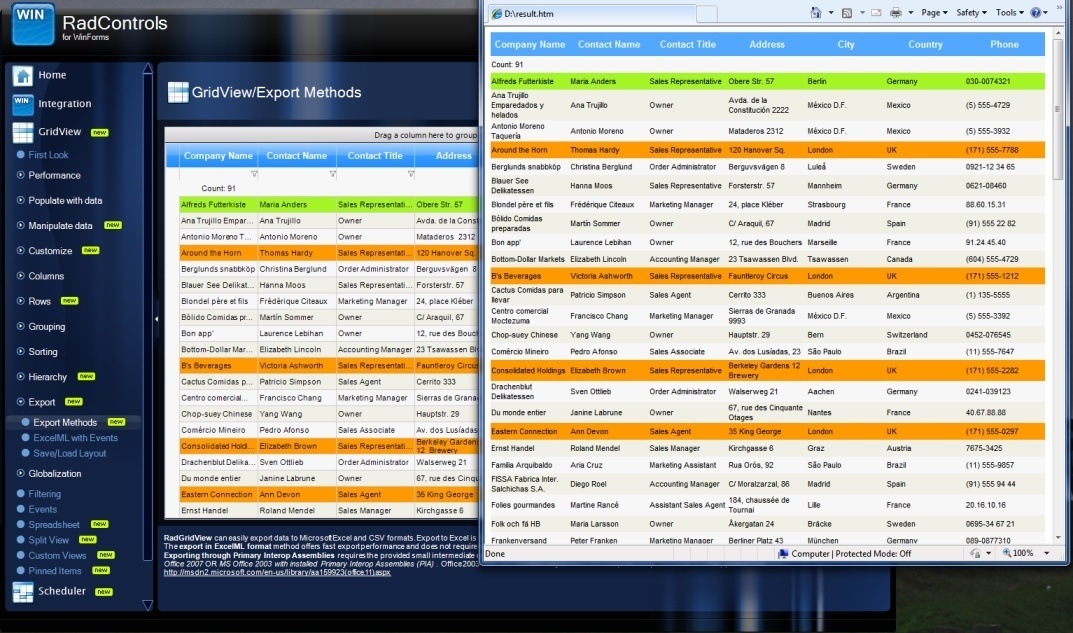Click Protected Mode: Off status text

[873, 554]
